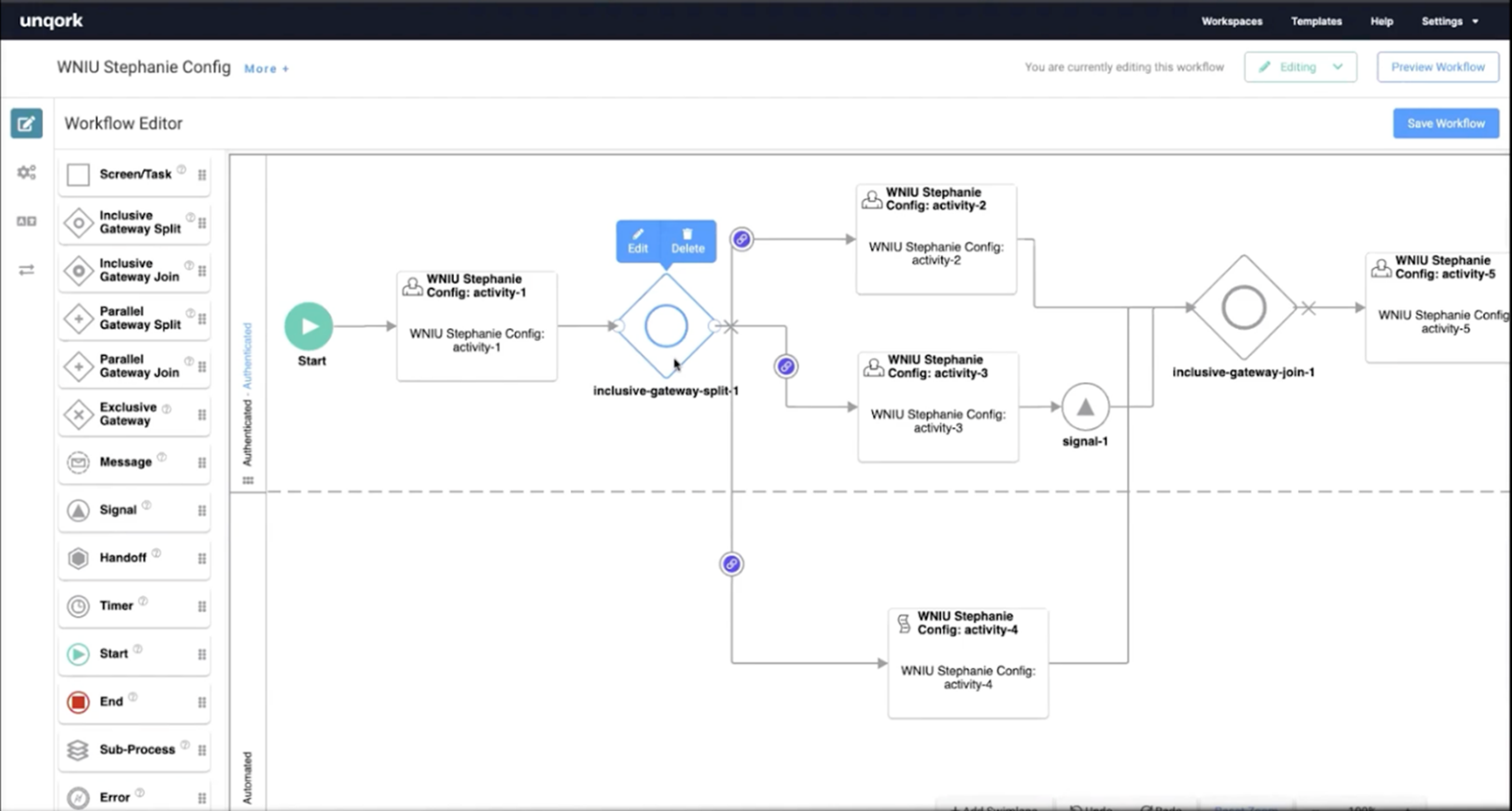The image size is (1512, 811).
Task: Click the link icon on activity-4 path
Action: point(731,564)
